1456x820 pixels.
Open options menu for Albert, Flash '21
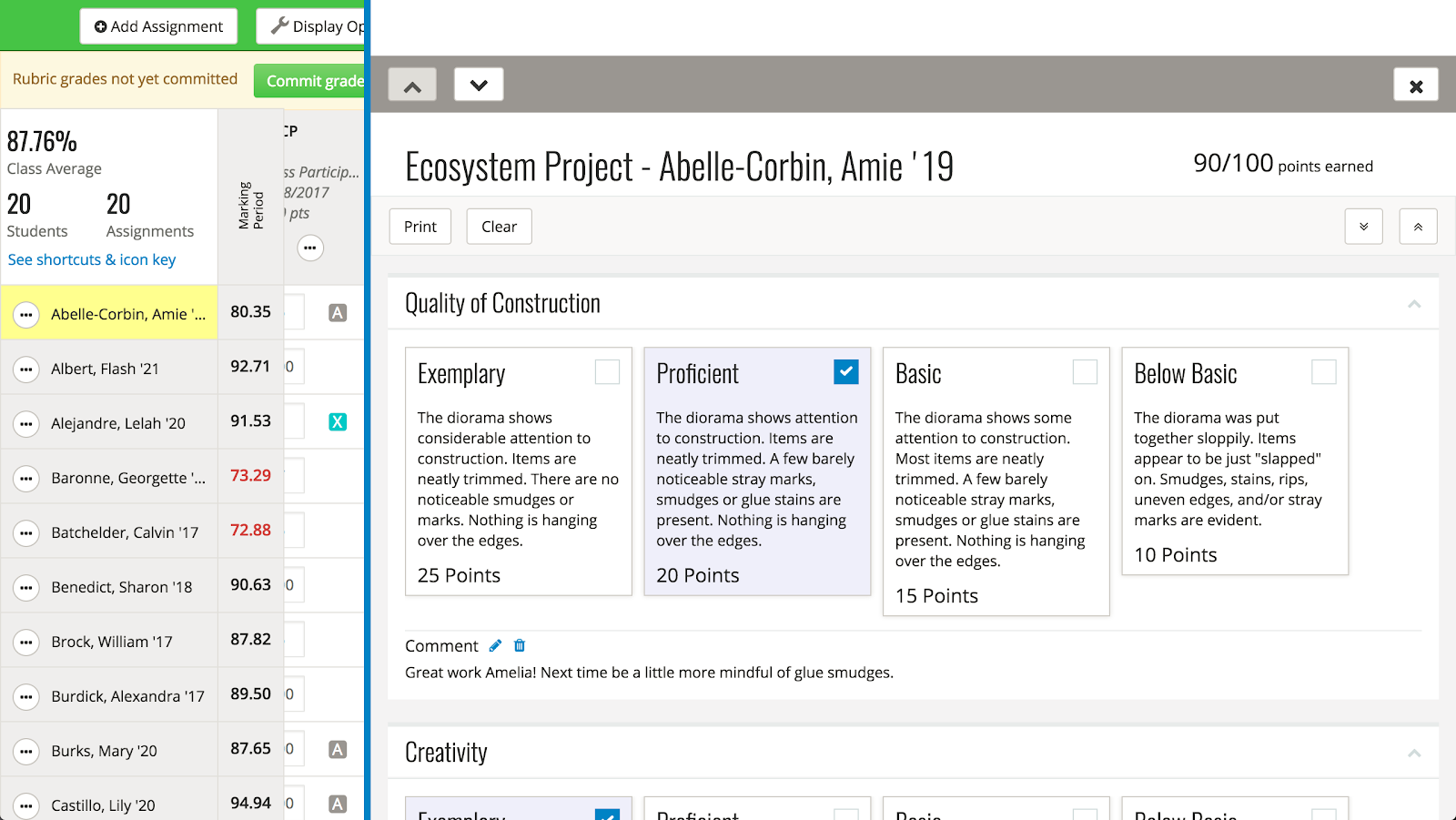point(26,370)
